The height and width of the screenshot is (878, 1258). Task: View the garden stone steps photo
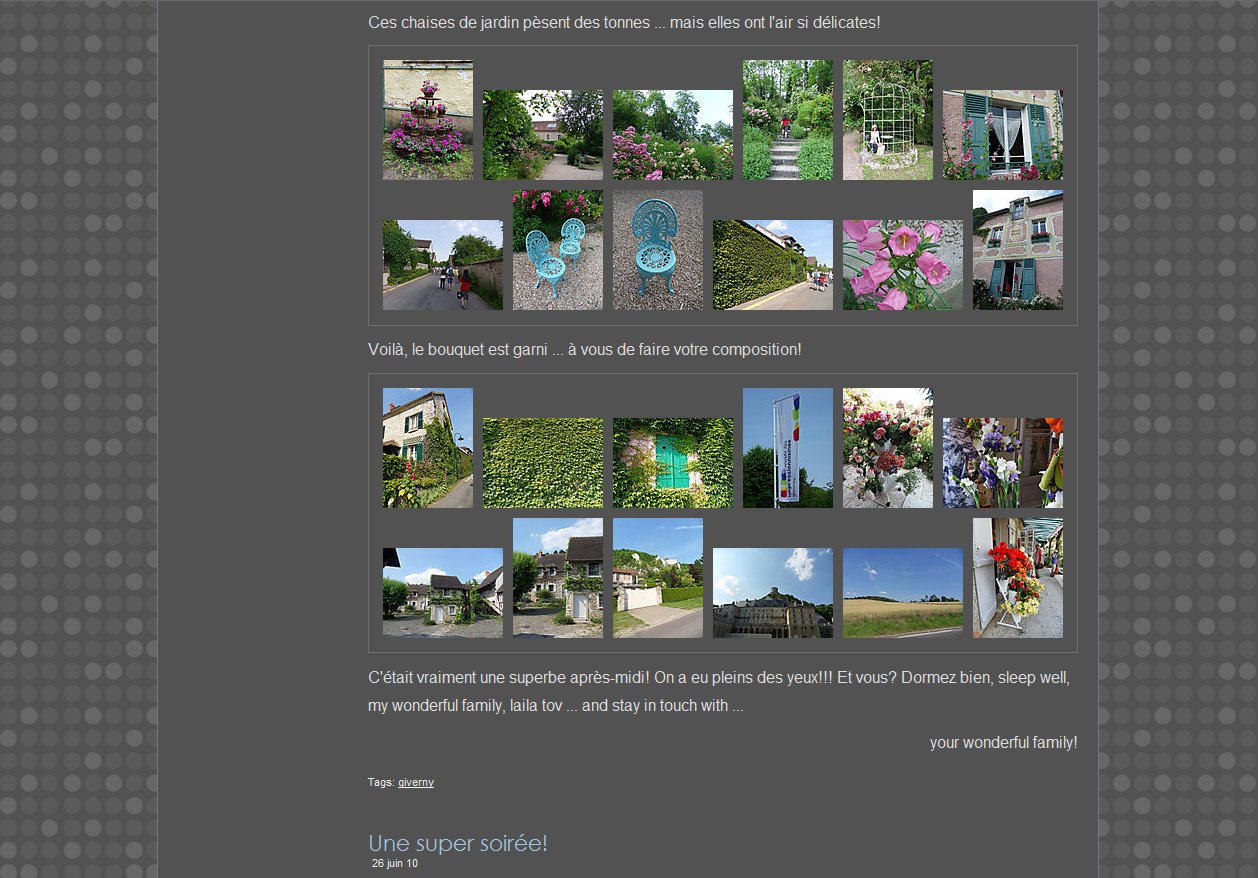pos(787,120)
